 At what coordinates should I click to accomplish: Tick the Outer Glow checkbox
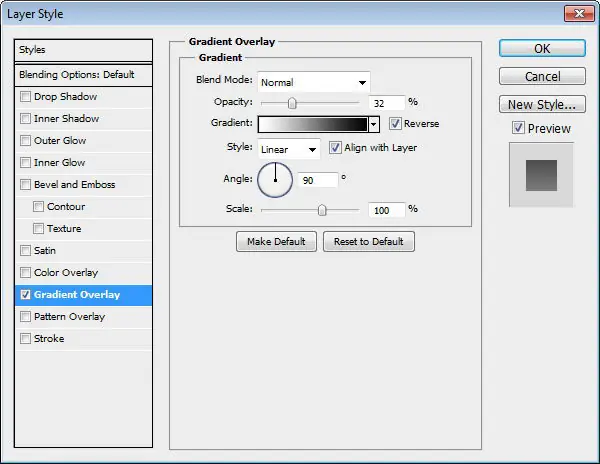tap(25, 140)
